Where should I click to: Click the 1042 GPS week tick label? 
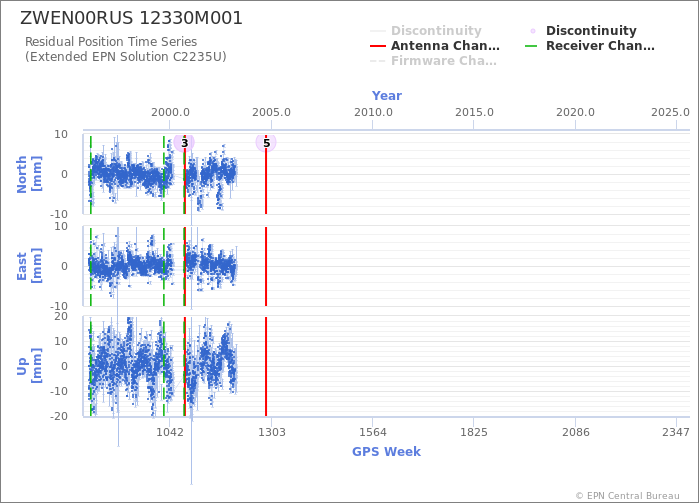pos(170,432)
